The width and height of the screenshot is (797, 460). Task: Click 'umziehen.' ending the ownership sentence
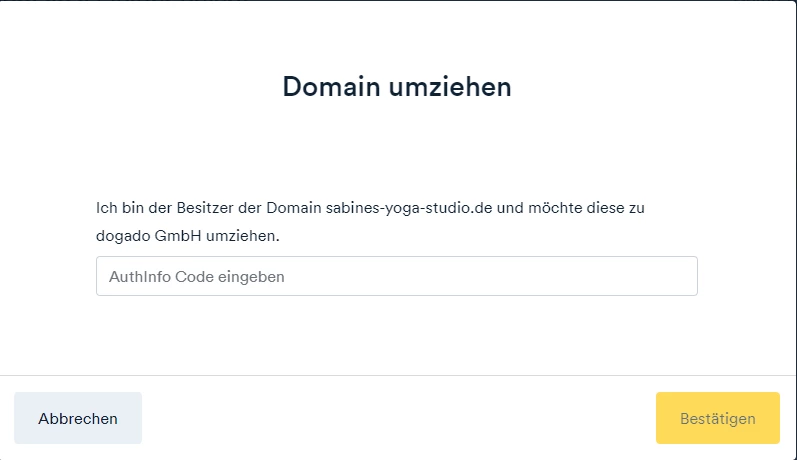point(242,236)
